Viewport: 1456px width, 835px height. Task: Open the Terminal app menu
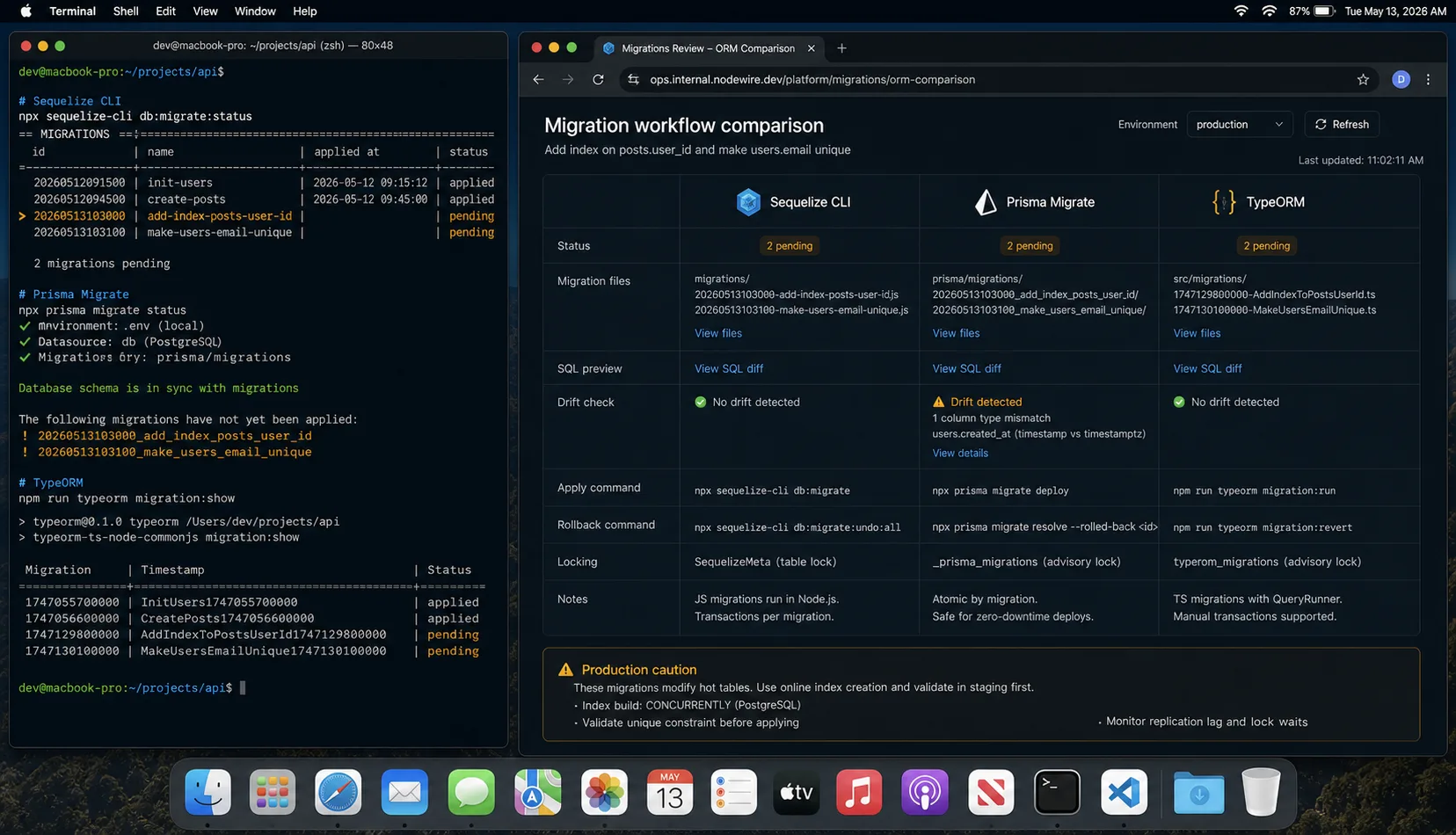(x=72, y=11)
